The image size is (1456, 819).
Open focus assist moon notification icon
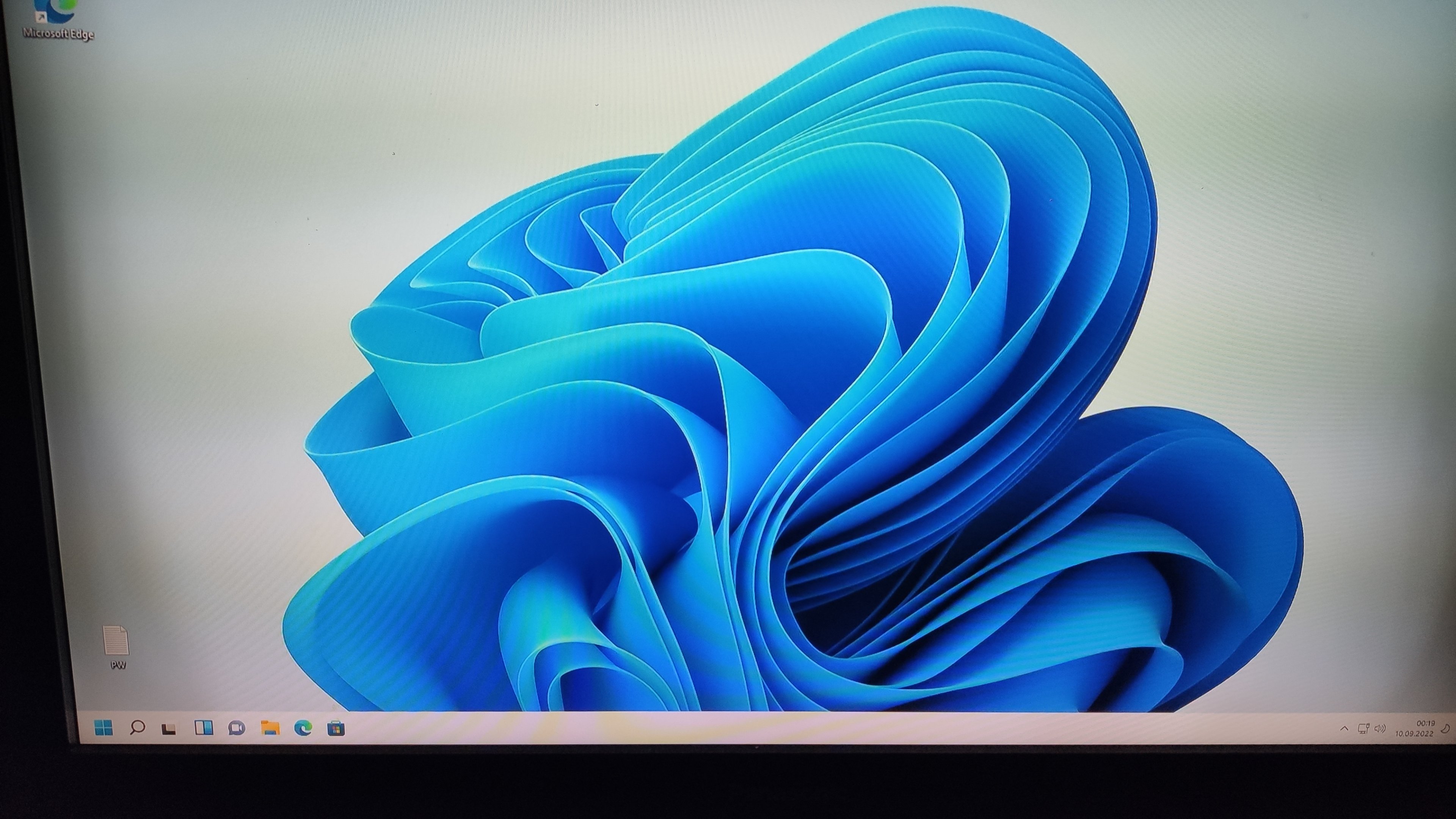pos(1445,729)
